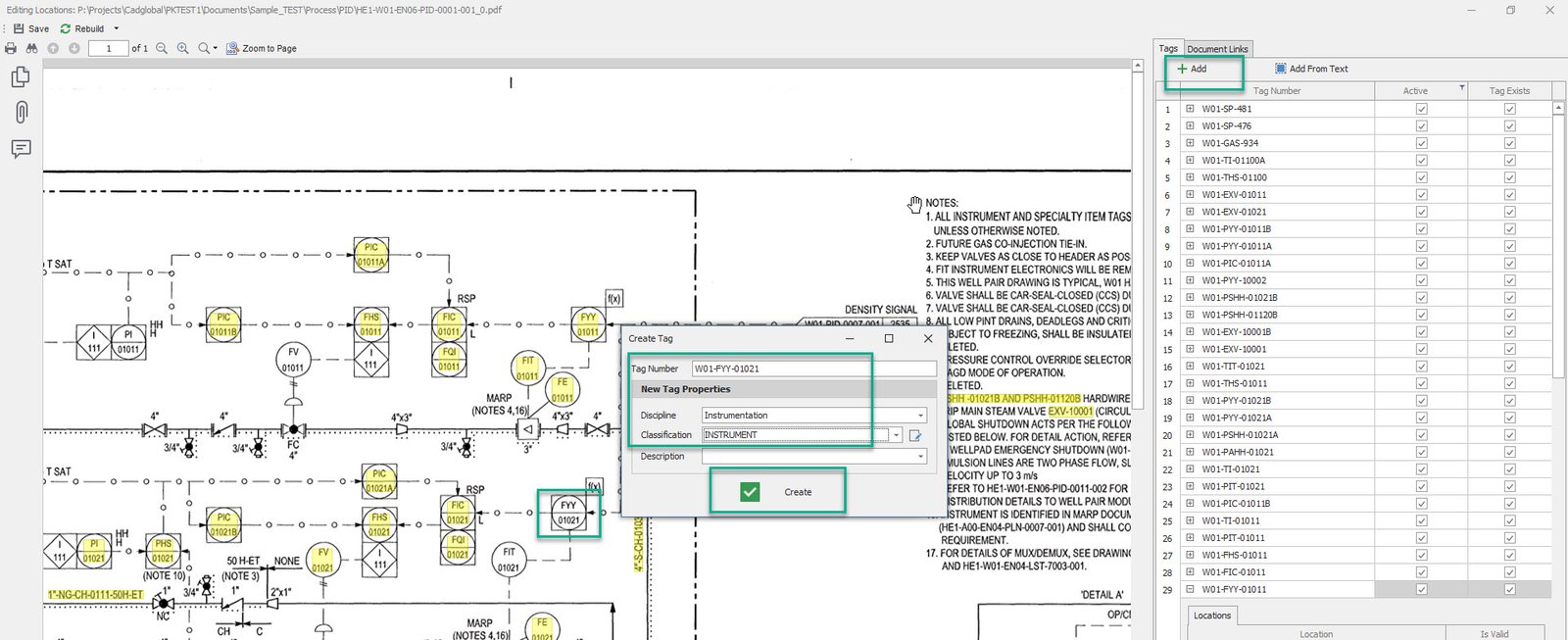Click Add From Text

tap(1311, 69)
